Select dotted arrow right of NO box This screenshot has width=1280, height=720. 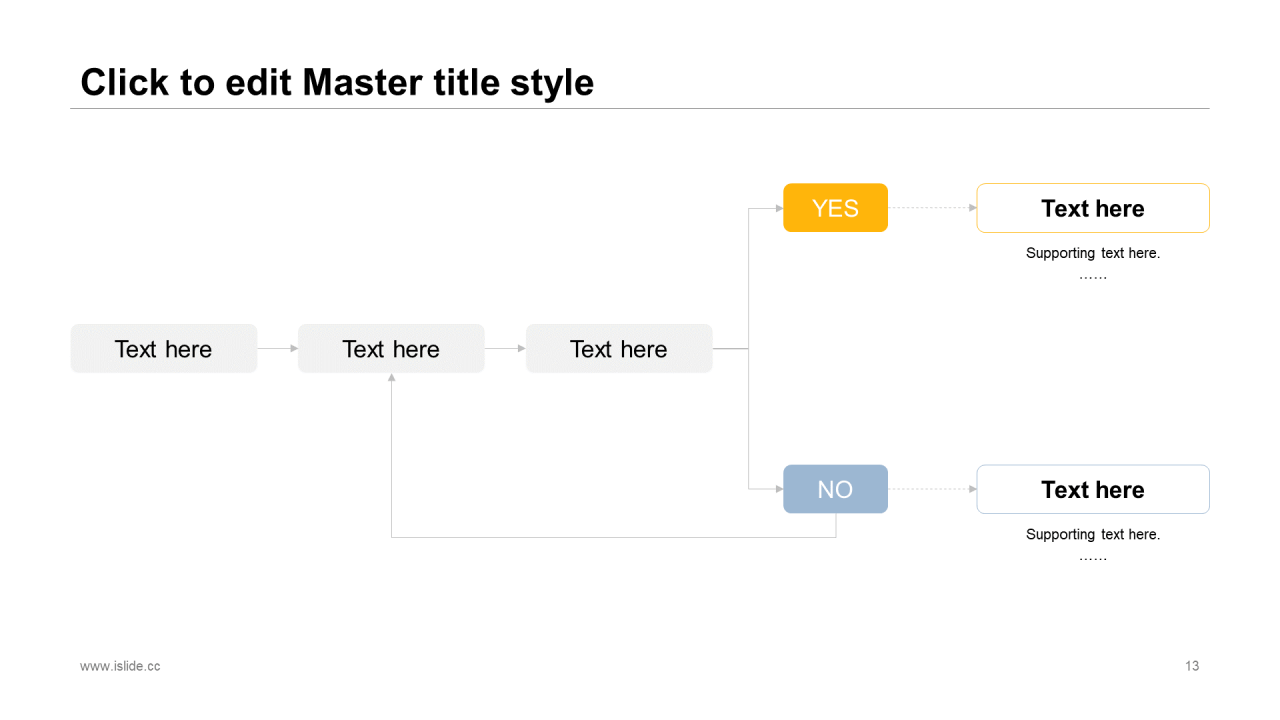tap(931, 489)
